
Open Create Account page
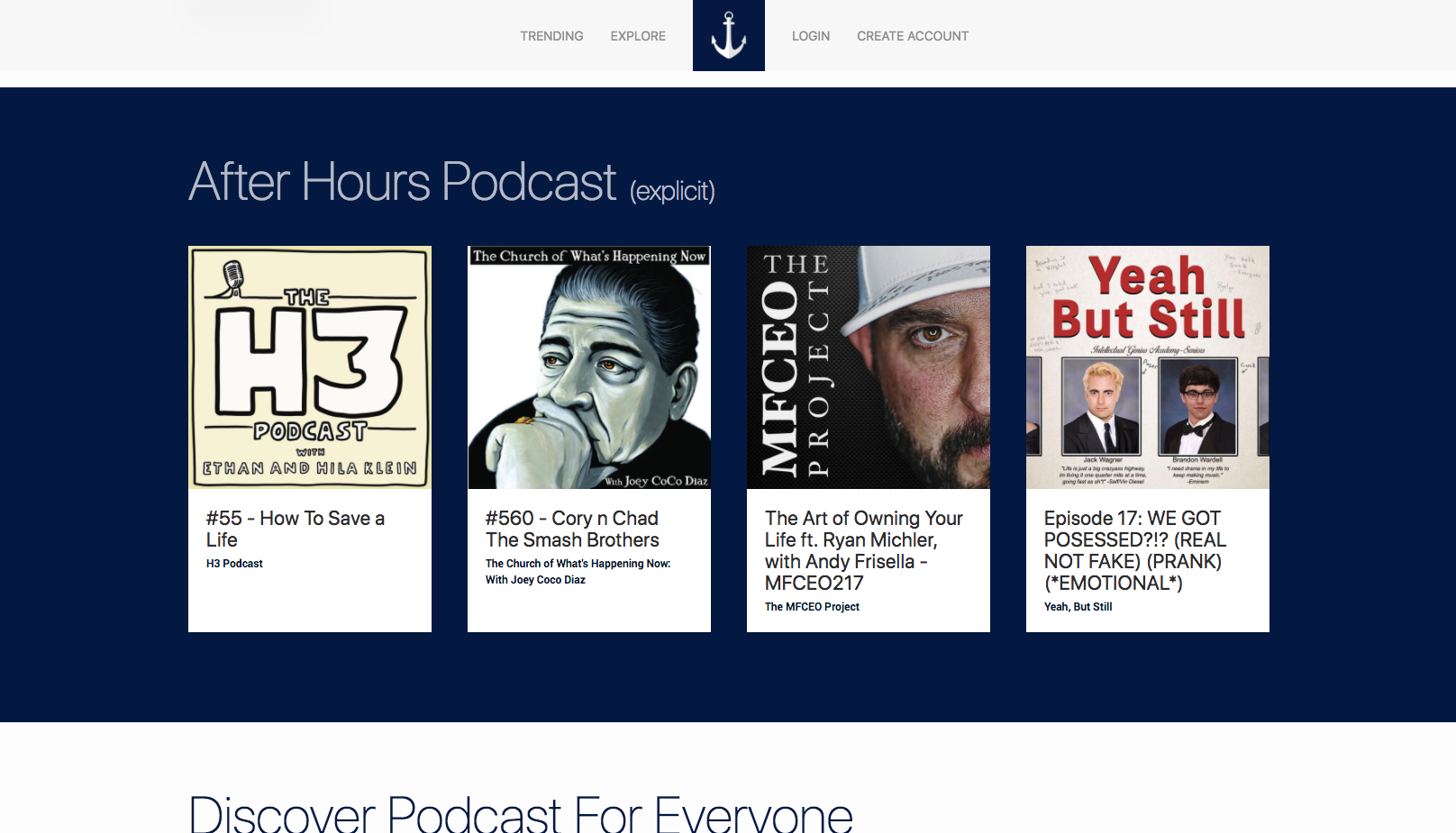point(913,36)
